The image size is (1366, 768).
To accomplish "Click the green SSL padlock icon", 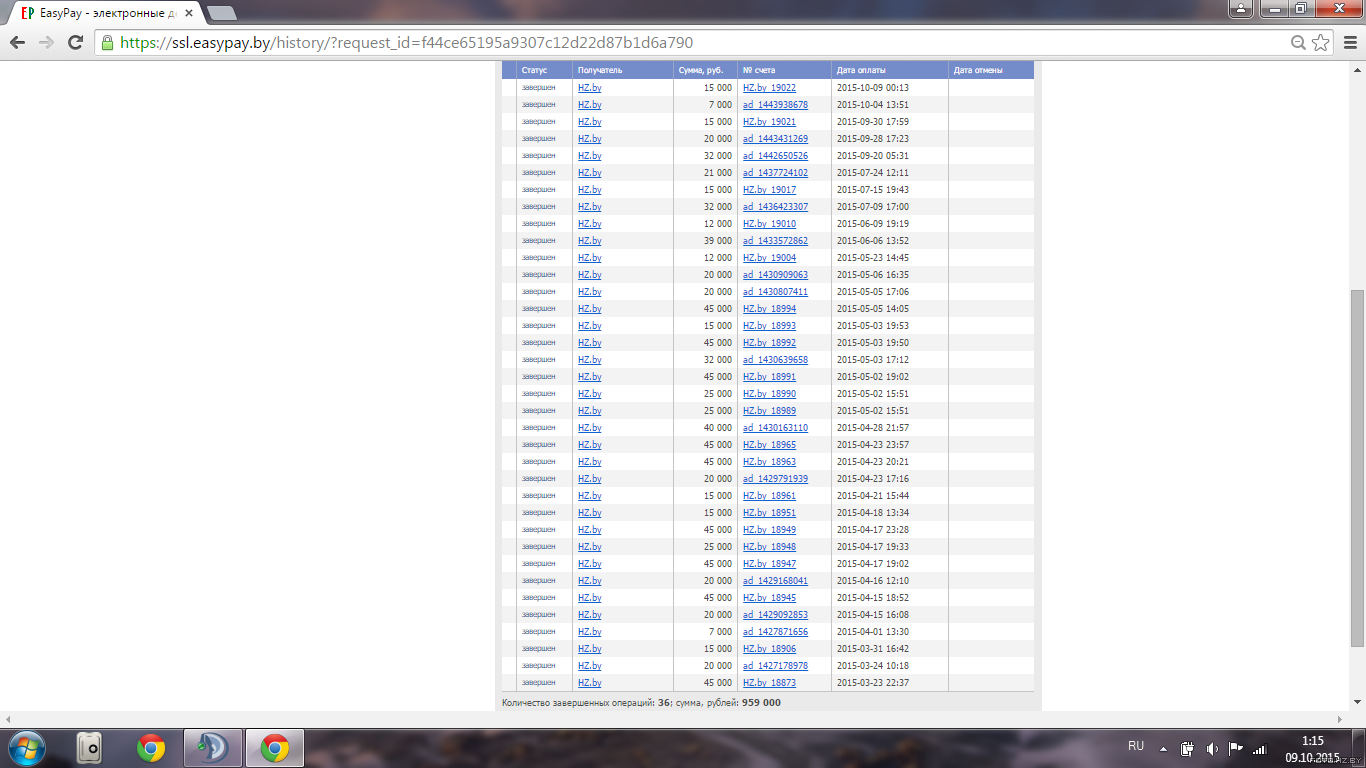I will pos(107,43).
